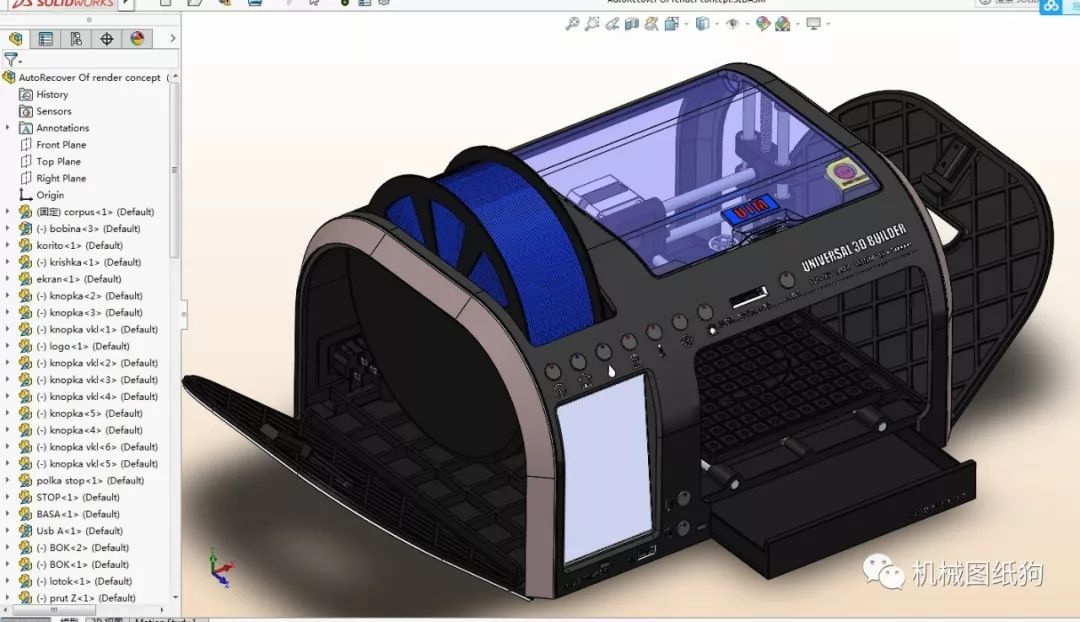Expand the ekran<1> component node

8,279
